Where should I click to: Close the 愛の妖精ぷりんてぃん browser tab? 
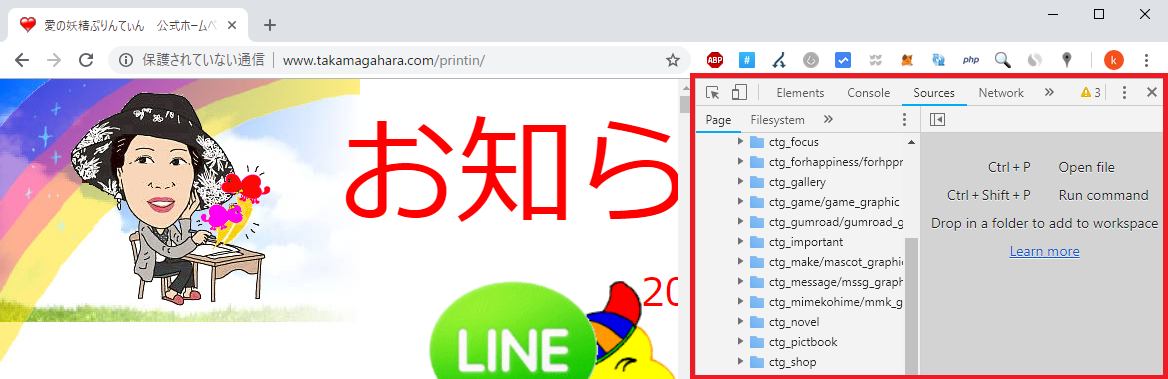[232, 25]
